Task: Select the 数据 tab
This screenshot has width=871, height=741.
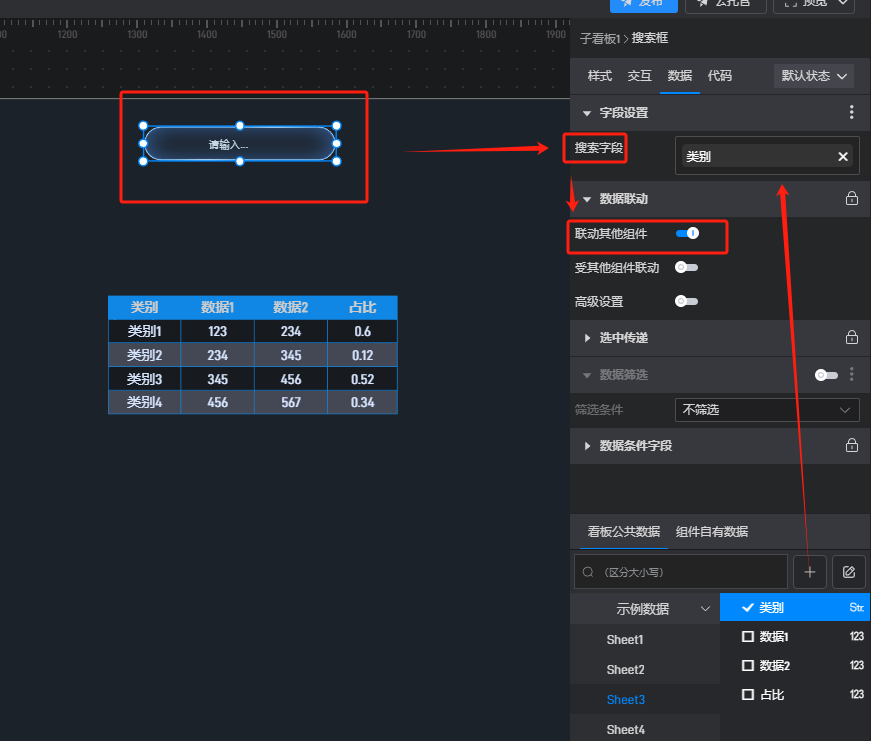Action: 679,76
